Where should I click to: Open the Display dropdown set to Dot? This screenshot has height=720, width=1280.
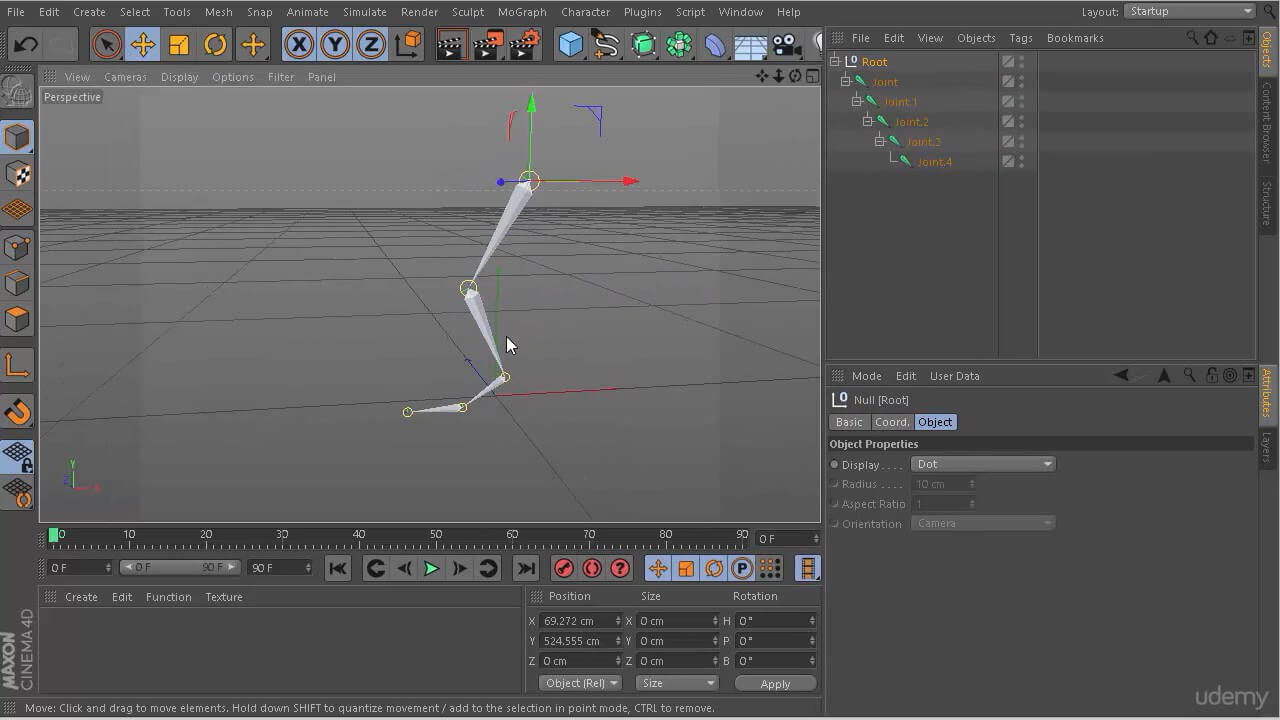click(982, 463)
